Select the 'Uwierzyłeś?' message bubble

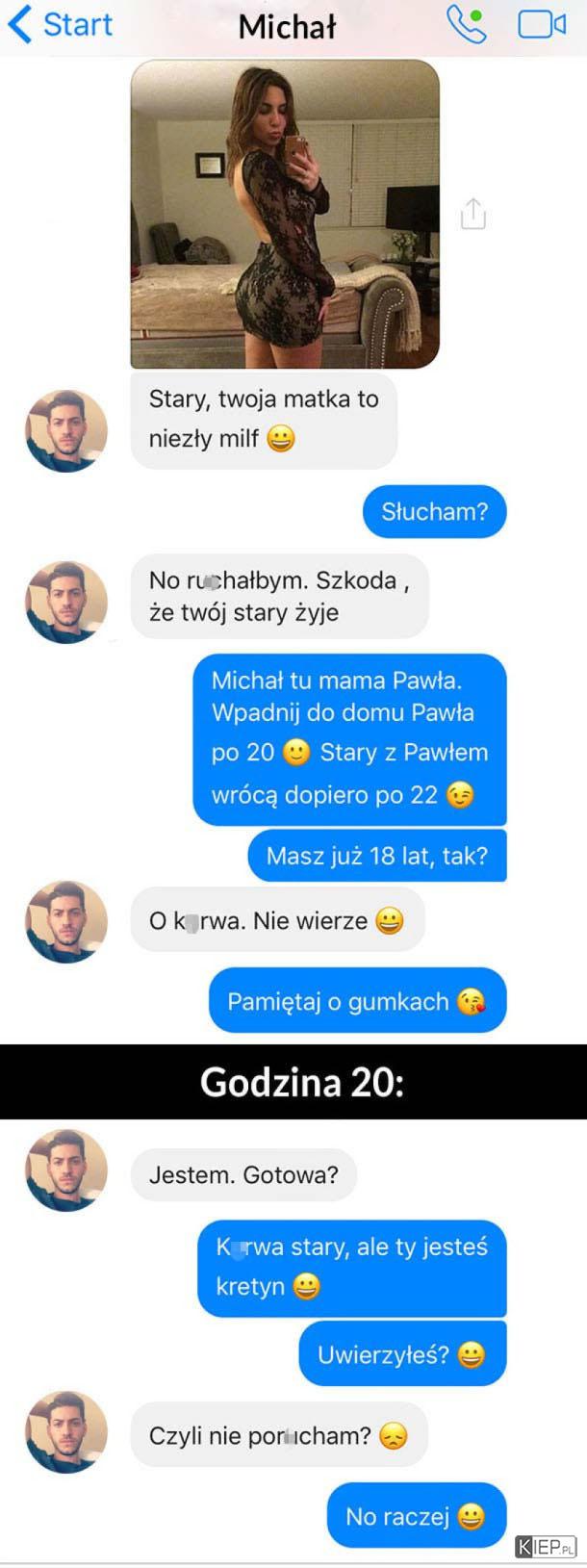click(x=402, y=1354)
